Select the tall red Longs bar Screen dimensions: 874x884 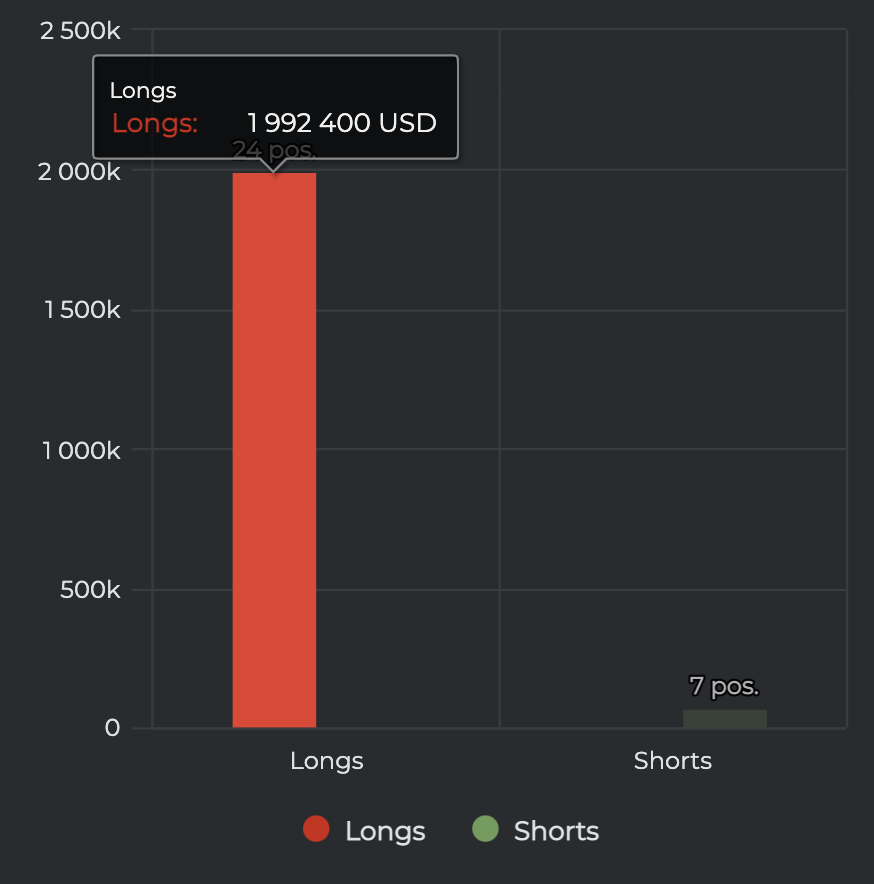tap(274, 450)
